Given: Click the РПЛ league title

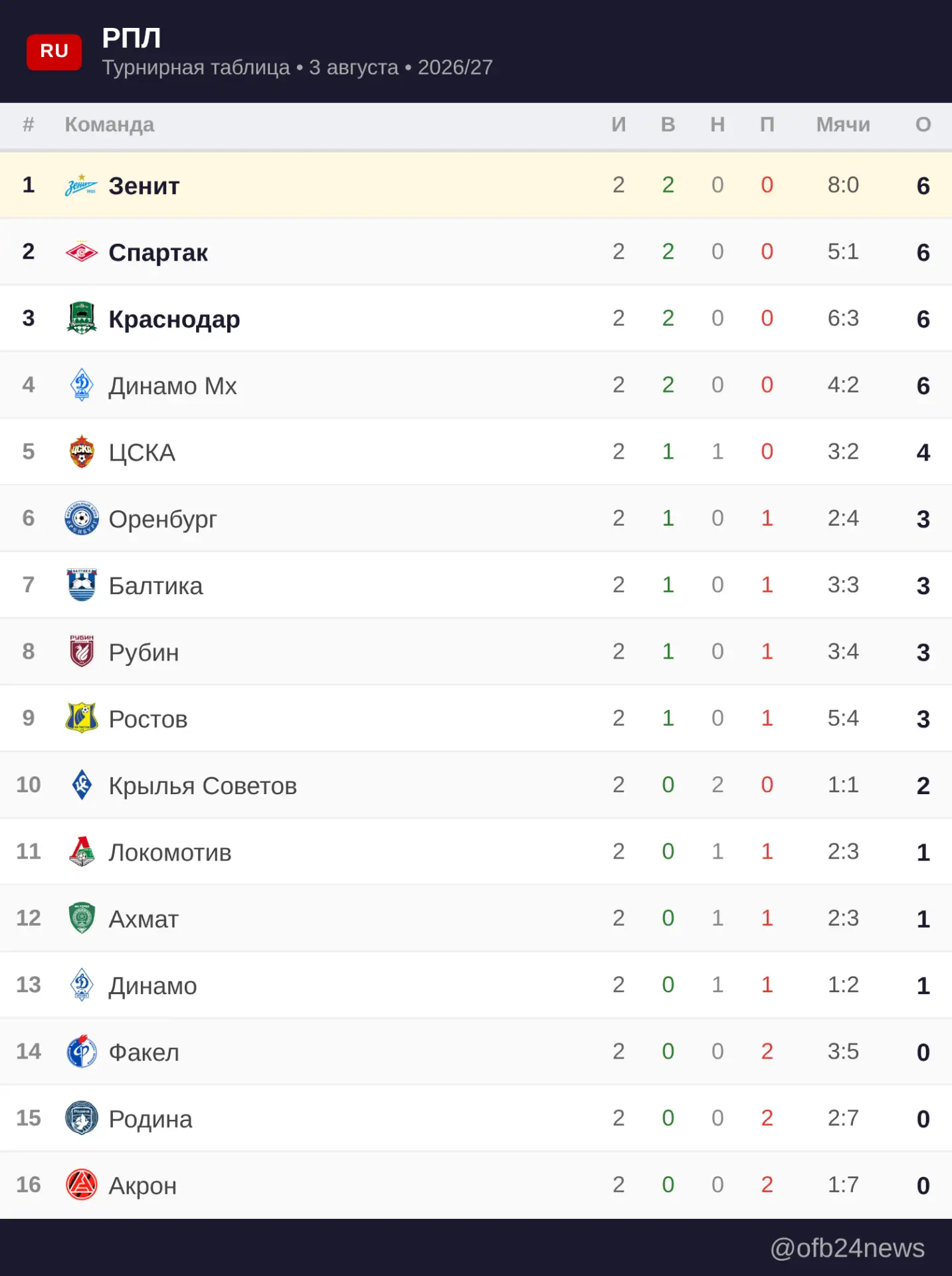Looking at the screenshot, I should [x=132, y=38].
